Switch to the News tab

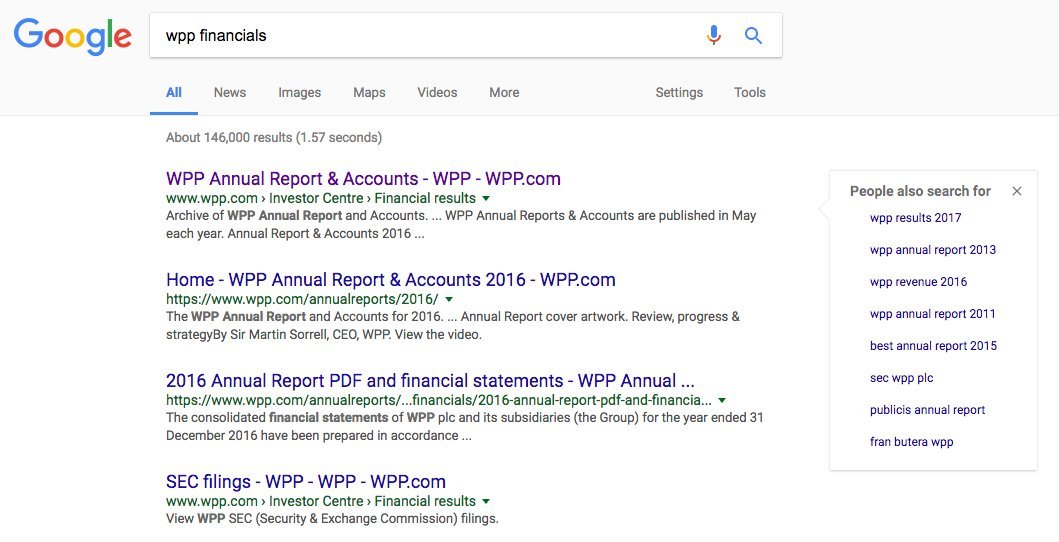(230, 92)
